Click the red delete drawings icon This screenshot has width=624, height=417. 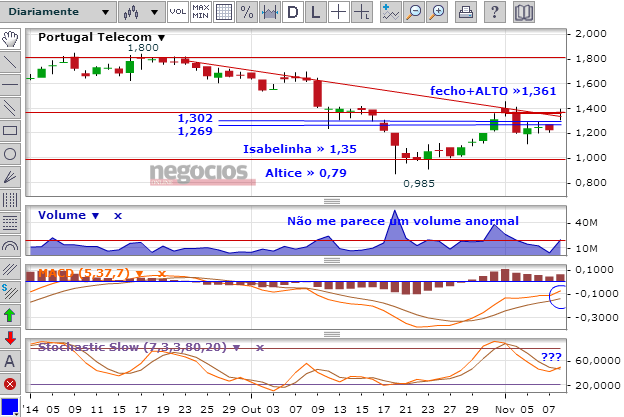point(10,384)
